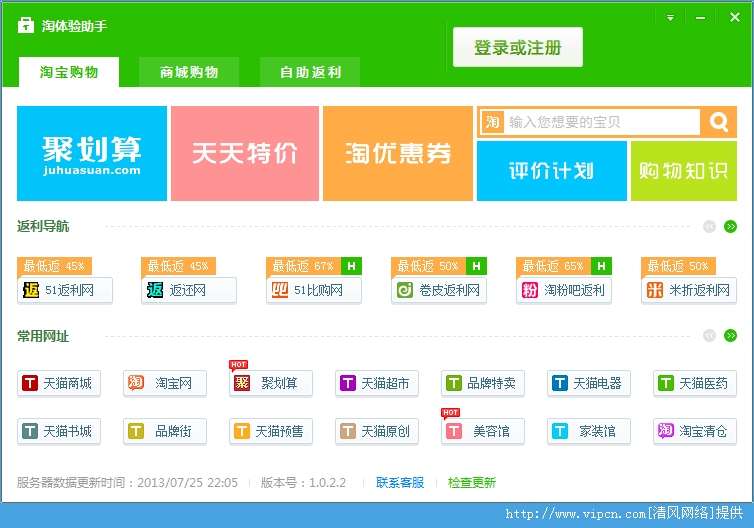Click the 最低返 65% label
The image size is (754, 528).
[x=553, y=266]
